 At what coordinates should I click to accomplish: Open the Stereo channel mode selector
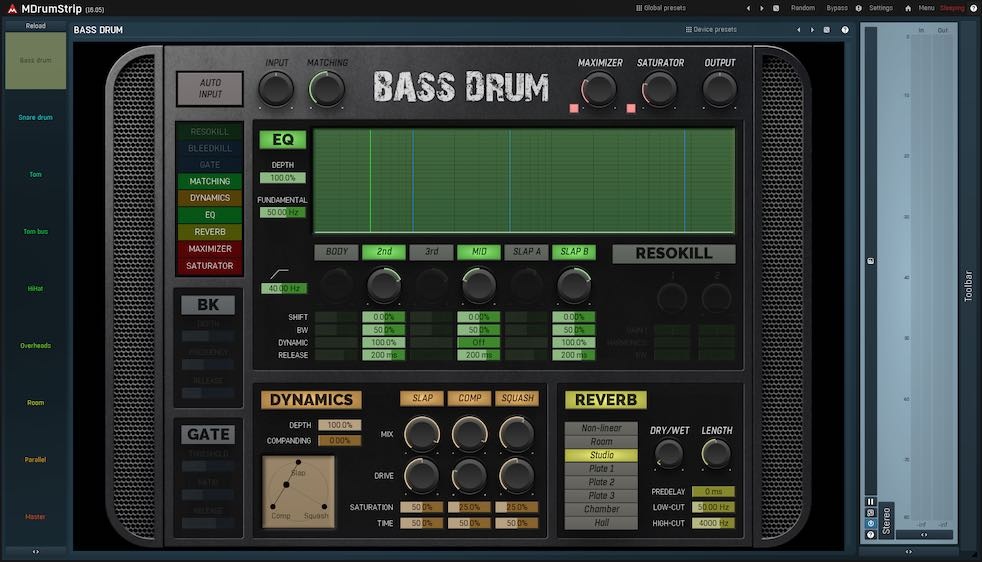(x=886, y=521)
